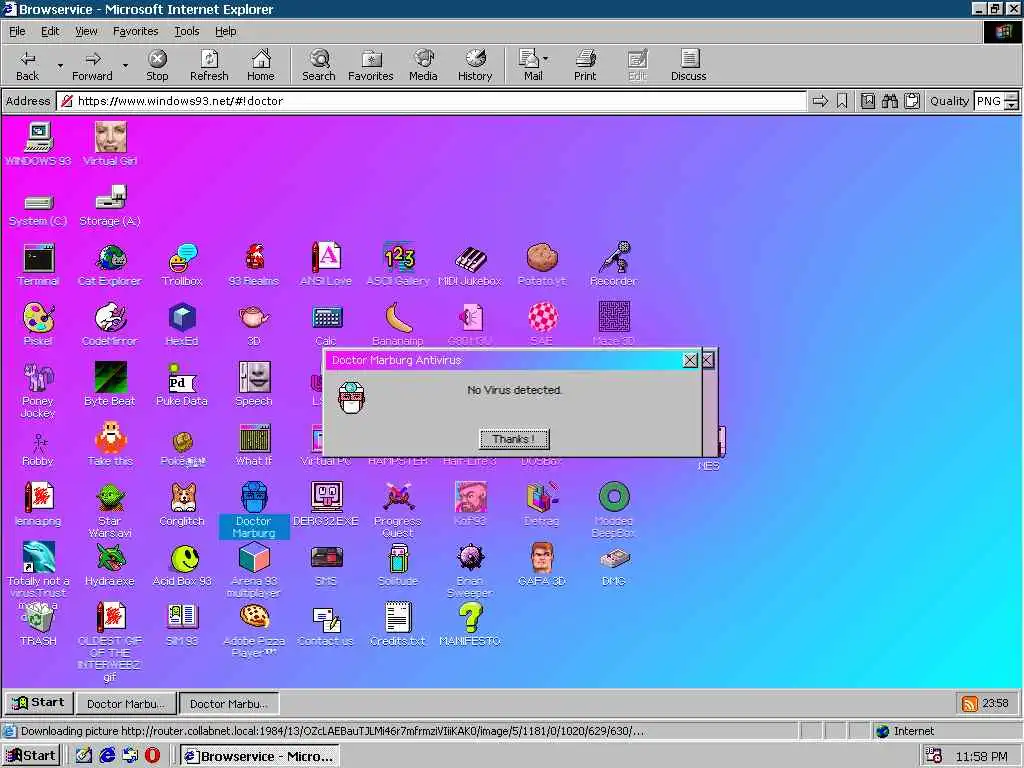
Task: Launch Piskel paint palette icon
Action: 38,324
